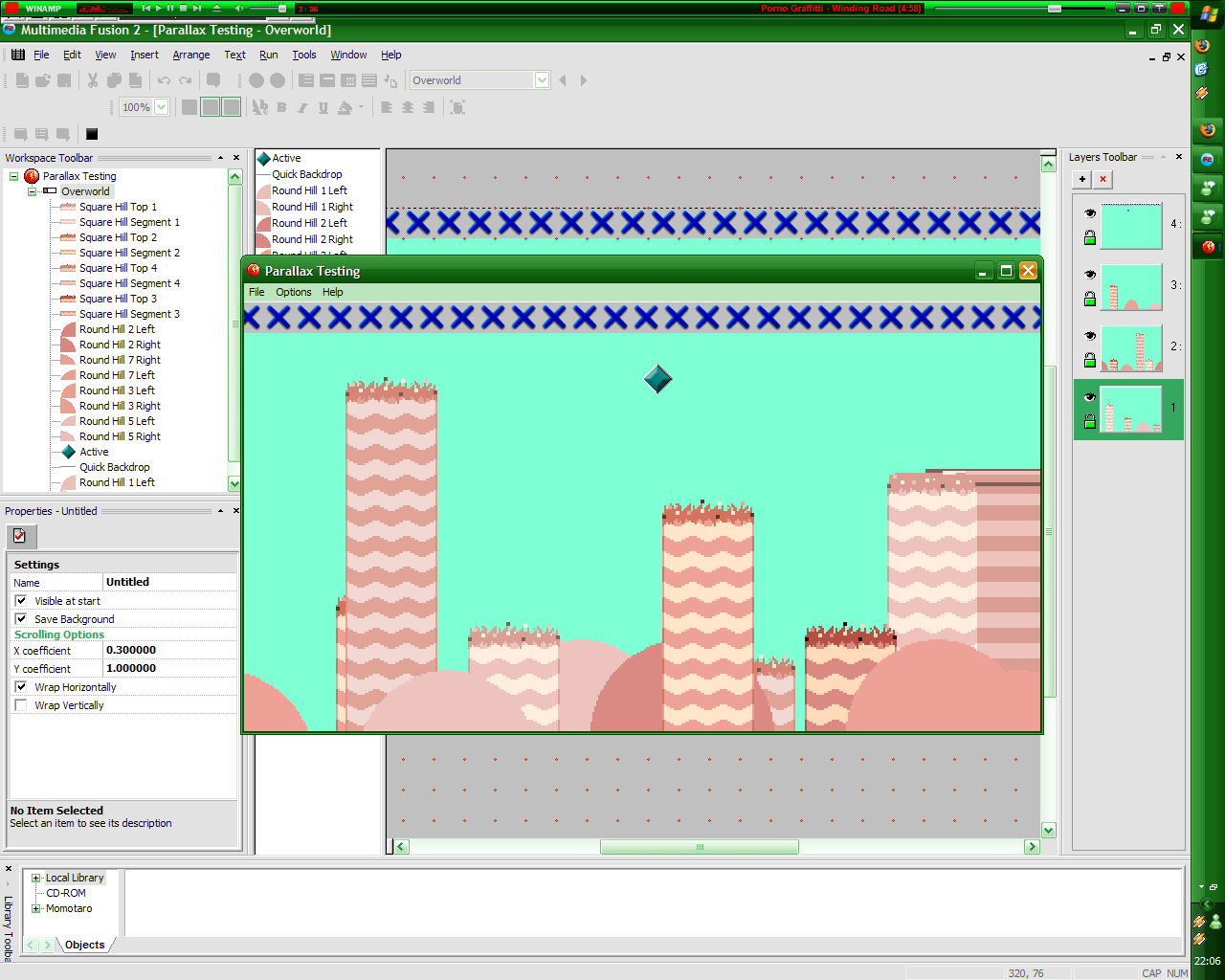Uncheck the Visible at start checkbox

pos(21,601)
